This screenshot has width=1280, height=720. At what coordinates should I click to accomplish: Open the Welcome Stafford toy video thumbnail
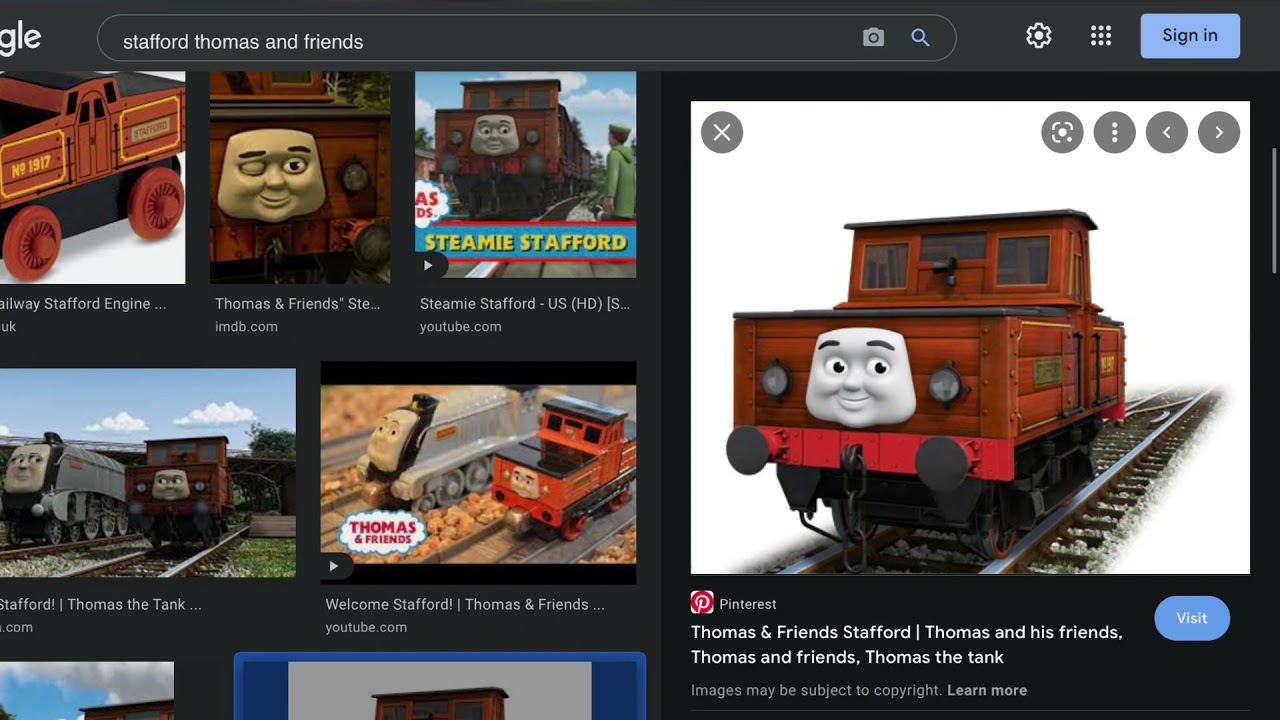[x=478, y=473]
